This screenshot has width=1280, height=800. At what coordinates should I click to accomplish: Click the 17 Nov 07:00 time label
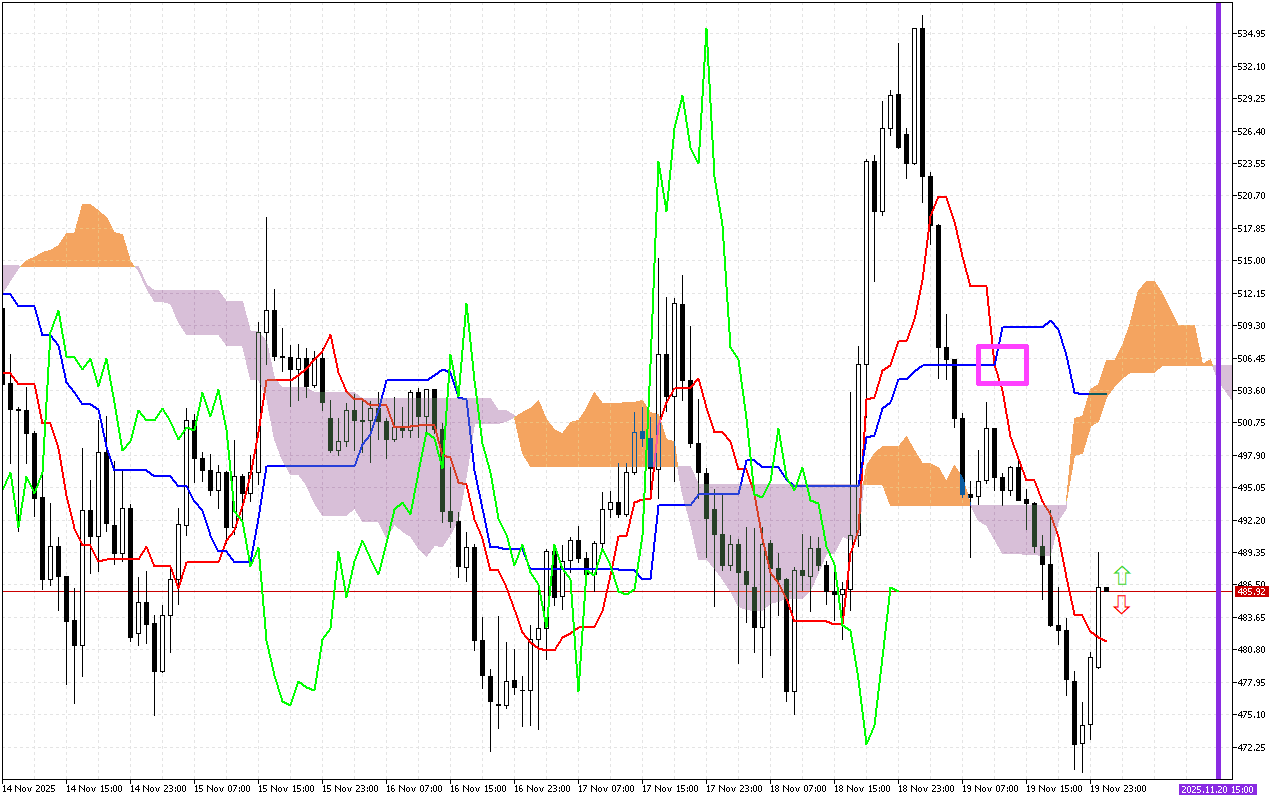click(x=606, y=788)
